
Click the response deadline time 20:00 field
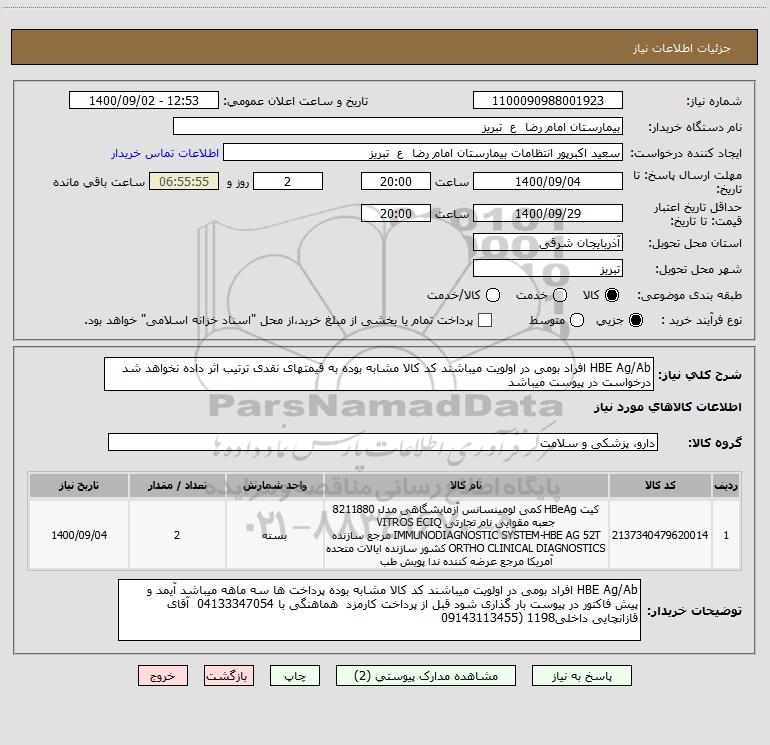396,181
